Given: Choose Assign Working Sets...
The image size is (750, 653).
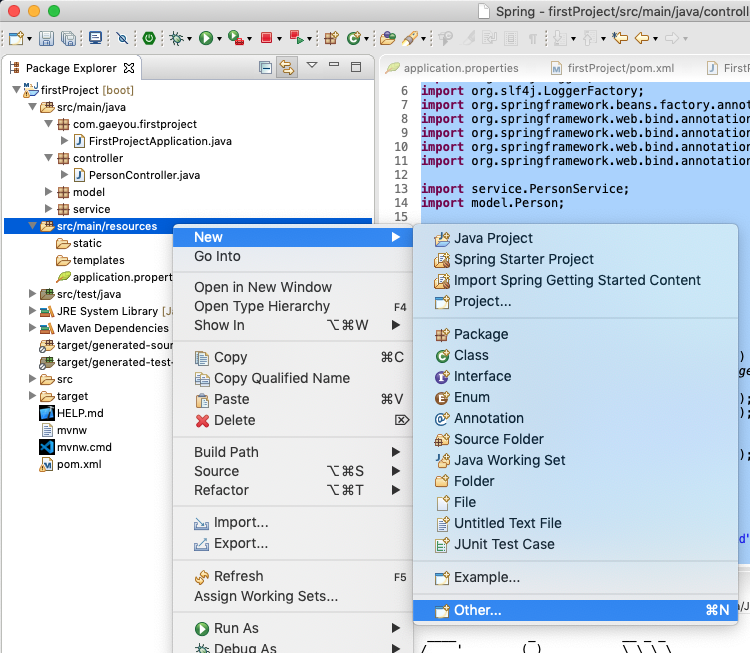Looking at the screenshot, I should coord(292,597).
